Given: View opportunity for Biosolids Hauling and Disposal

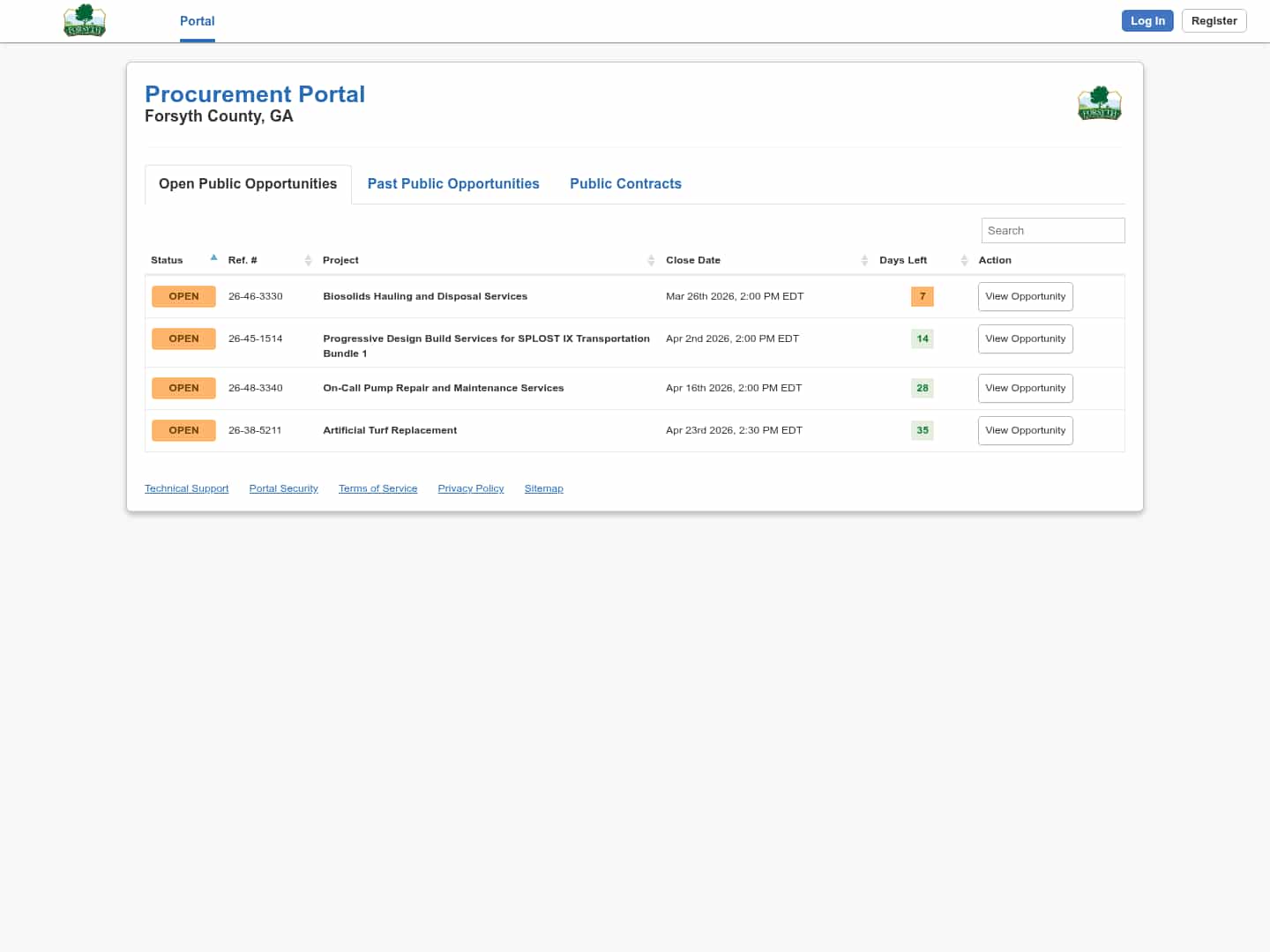Looking at the screenshot, I should coord(1025,296).
